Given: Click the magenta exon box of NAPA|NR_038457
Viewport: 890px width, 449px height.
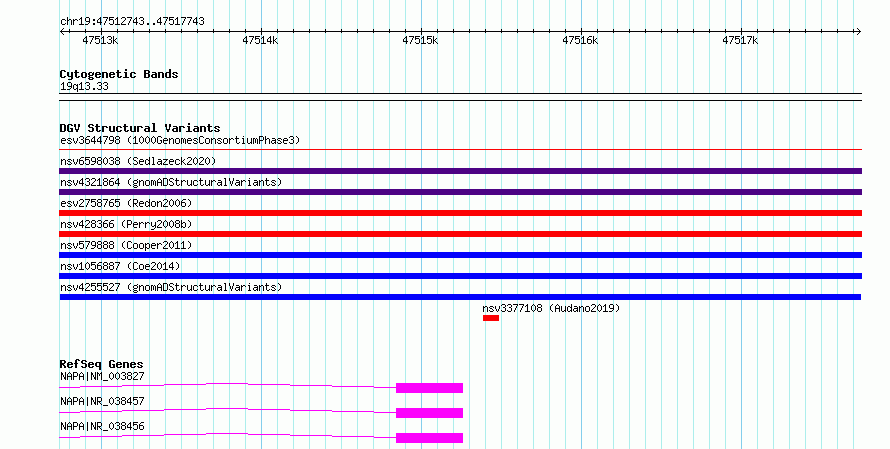Looking at the screenshot, I should [x=429, y=413].
